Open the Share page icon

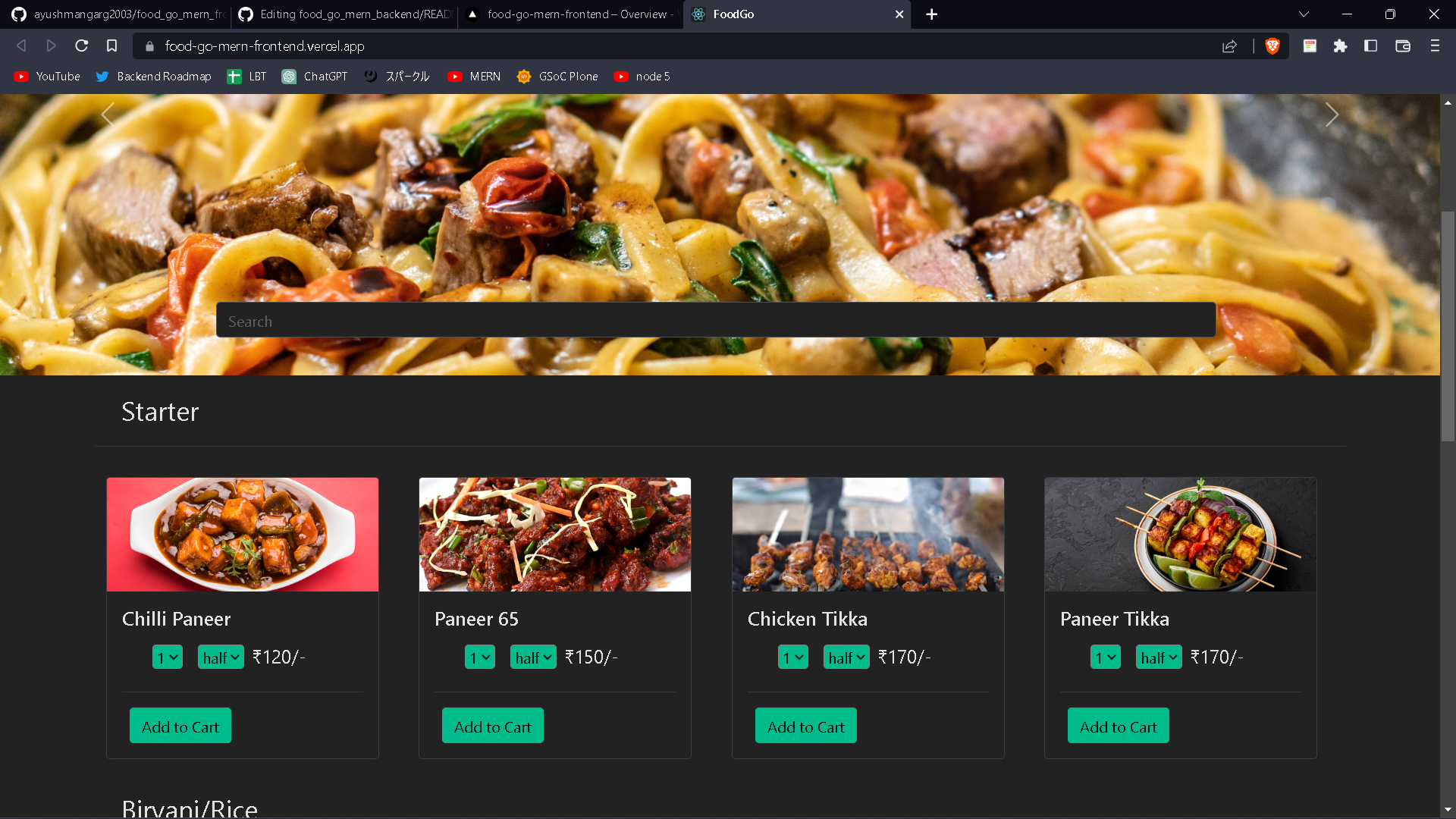1229,46
